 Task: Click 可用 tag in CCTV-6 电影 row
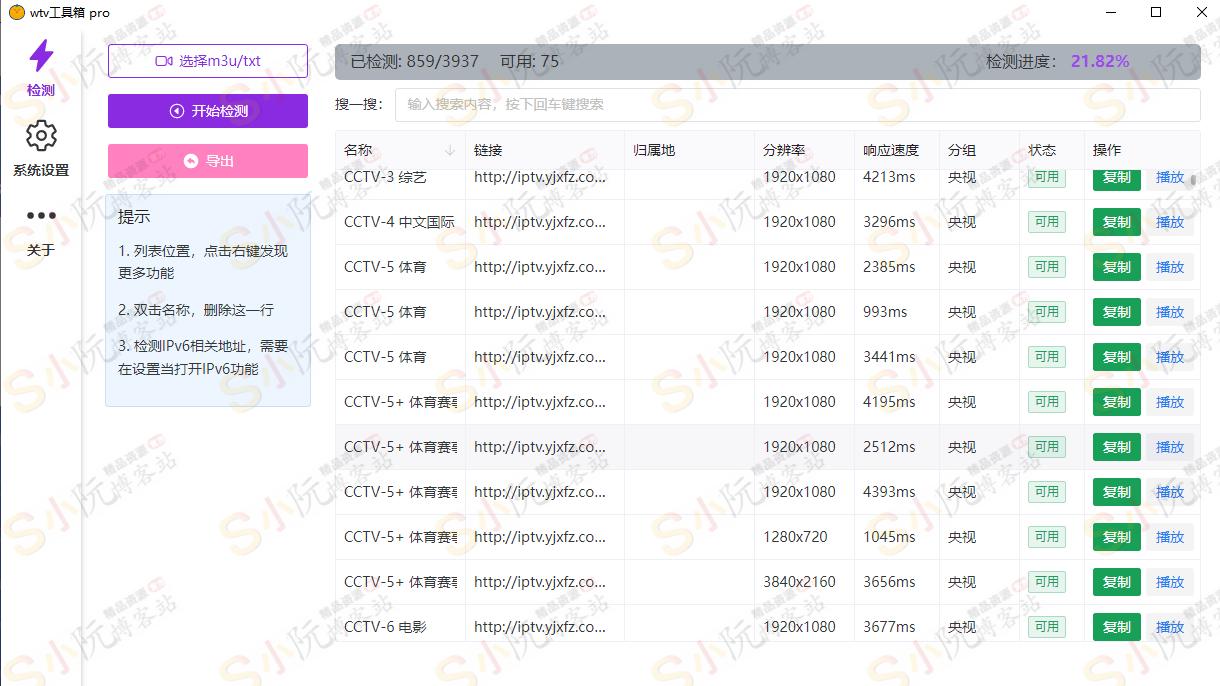coord(1047,627)
